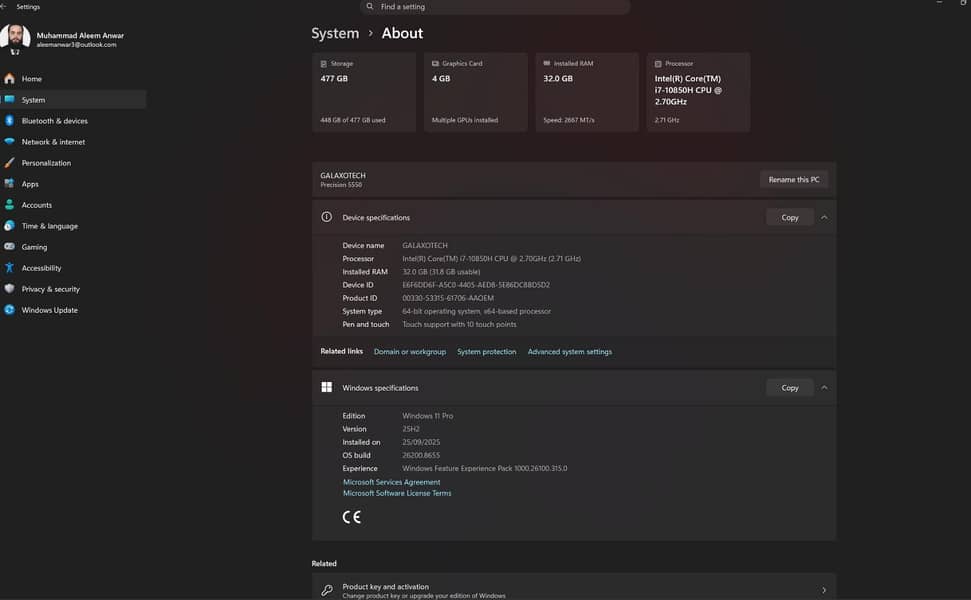Open Privacy & security shield icon
Screen dimensions: 971x600
9,289
